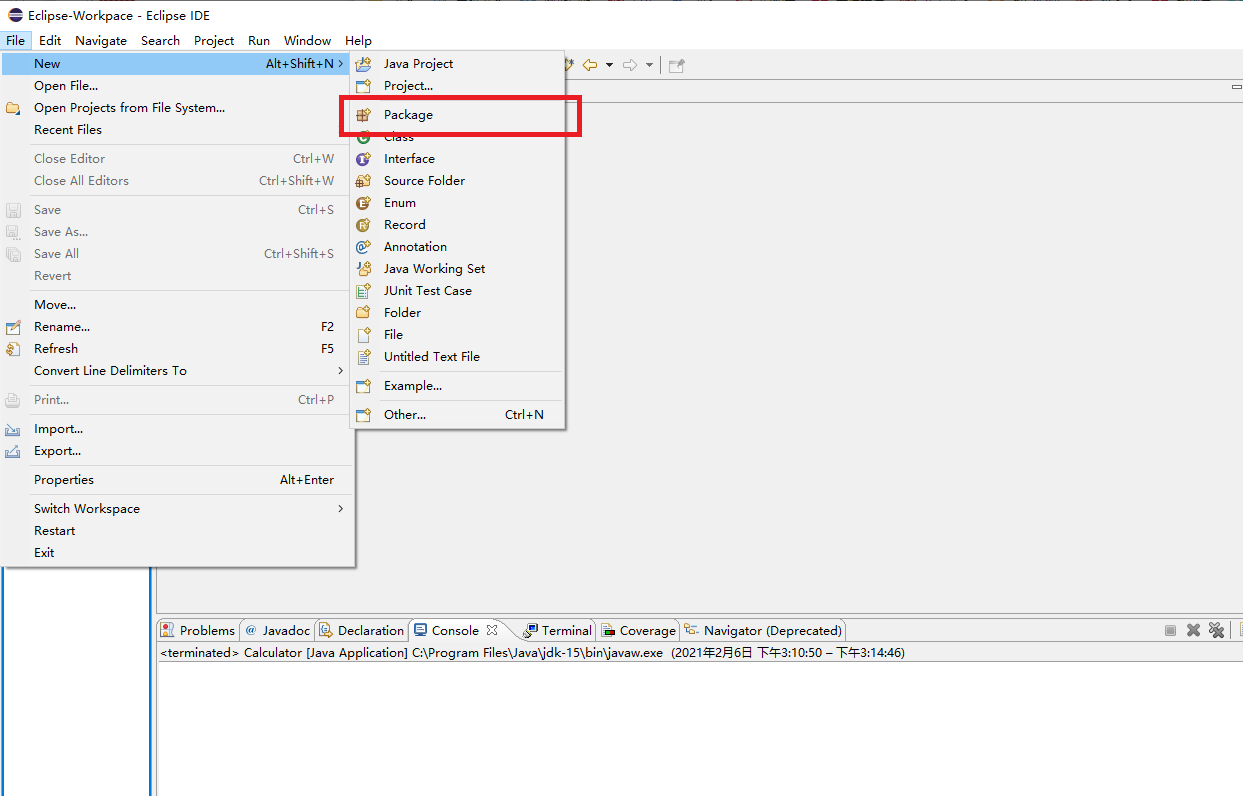The image size is (1243, 796).
Task: Close the Console tab with its X
Action: coord(492,631)
